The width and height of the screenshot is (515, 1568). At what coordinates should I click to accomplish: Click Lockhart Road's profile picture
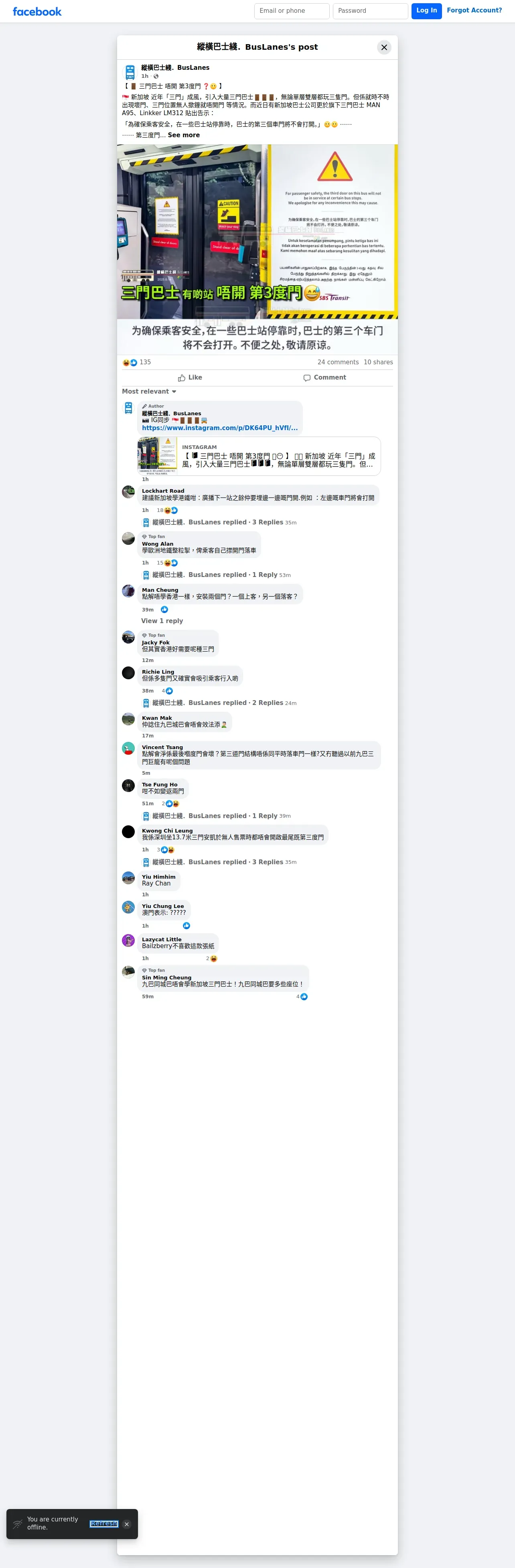click(x=128, y=492)
